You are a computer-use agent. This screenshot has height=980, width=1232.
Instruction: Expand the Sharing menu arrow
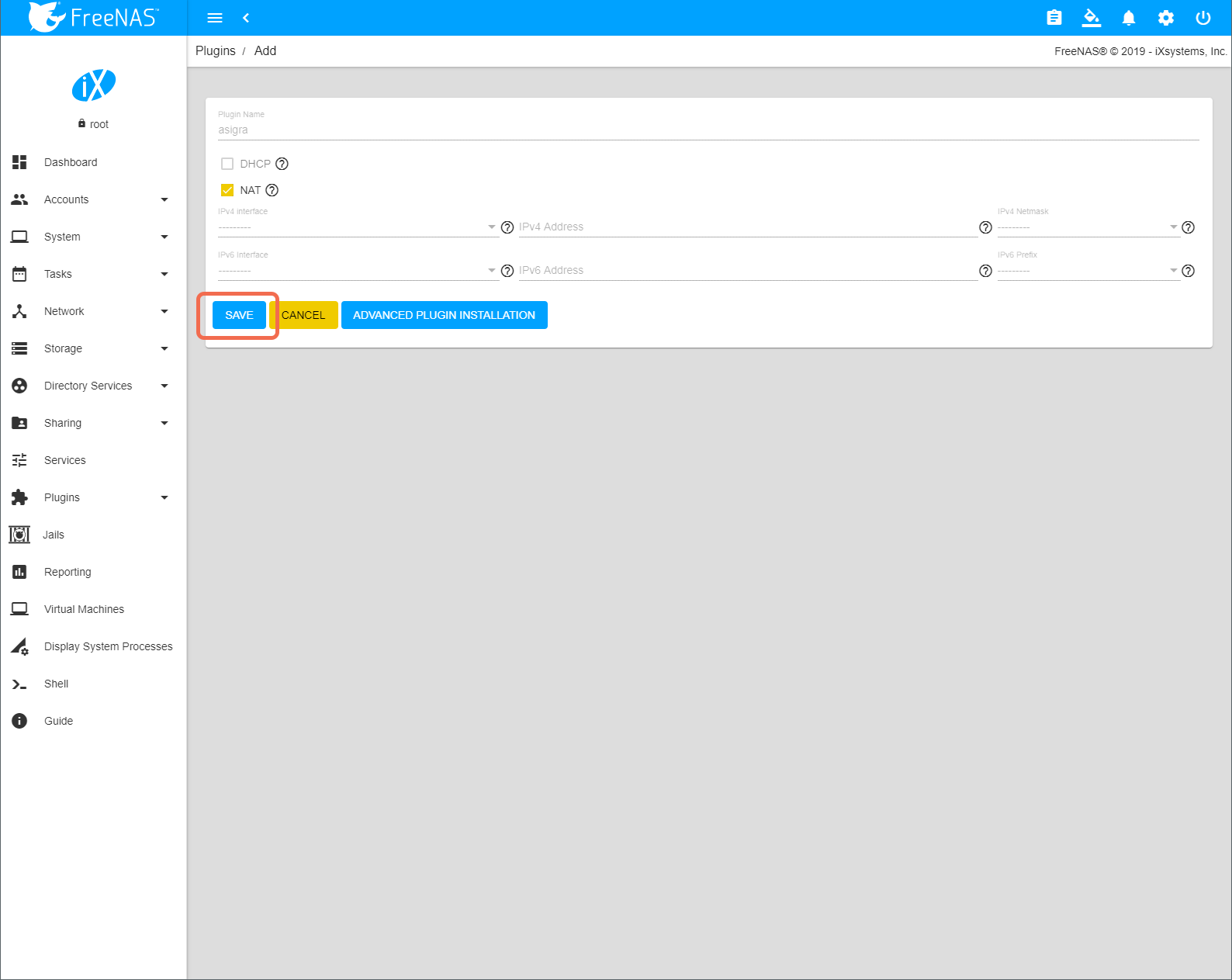click(164, 423)
